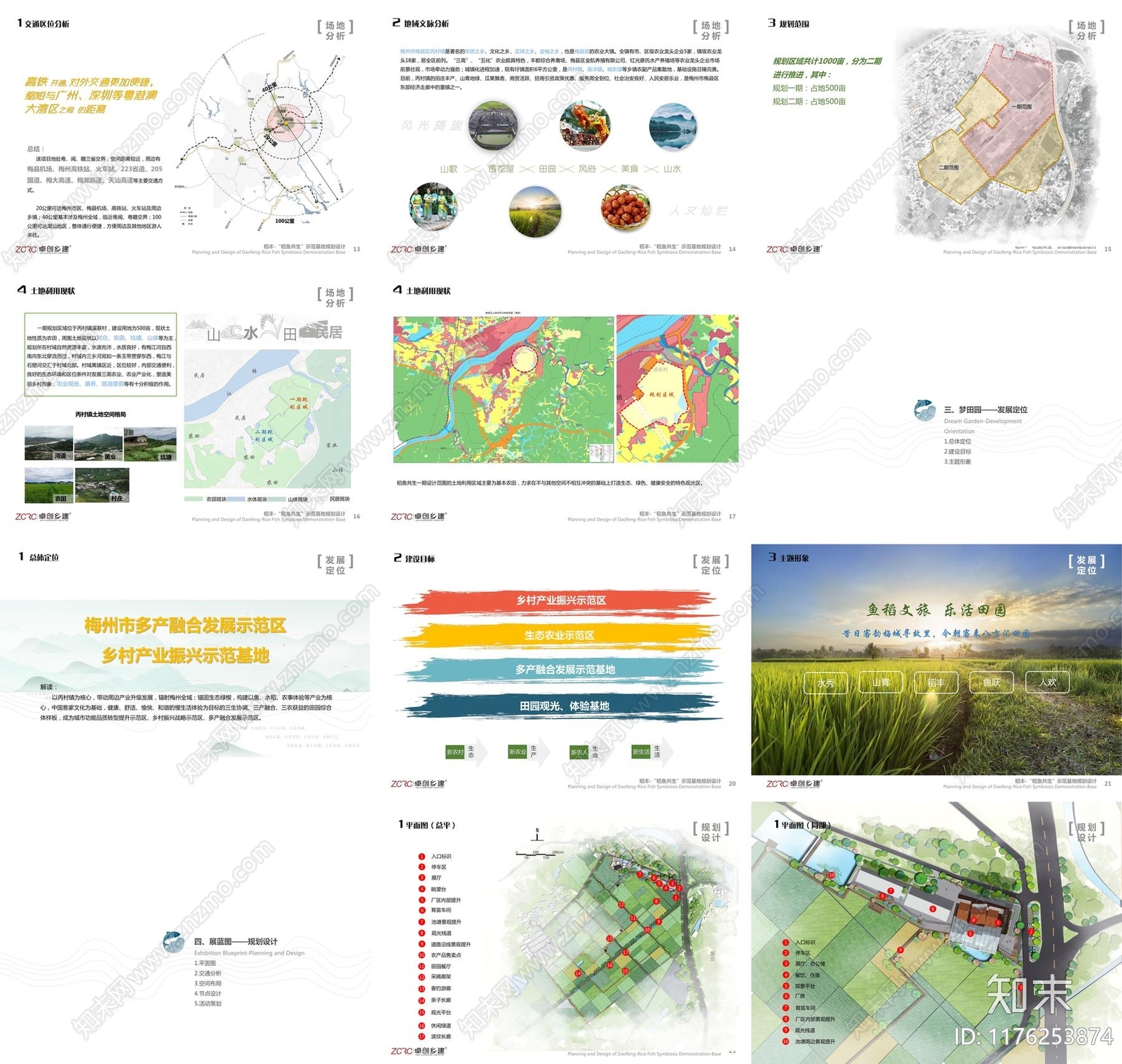This screenshot has width=1122, height=1064.
Task: Click 乡村产业振兴示范基地 heading
Action: 185,656
